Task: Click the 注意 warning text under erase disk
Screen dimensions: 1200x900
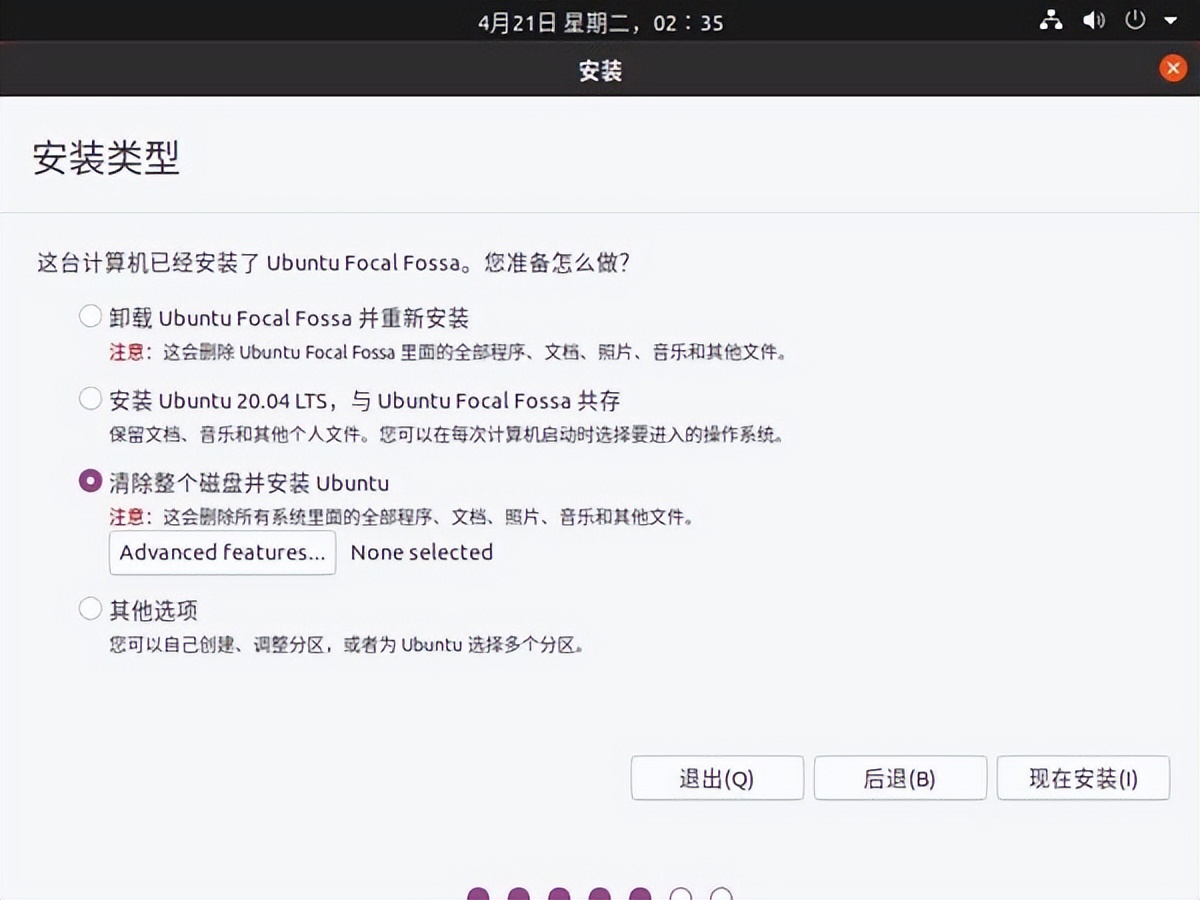Action: [x=127, y=517]
